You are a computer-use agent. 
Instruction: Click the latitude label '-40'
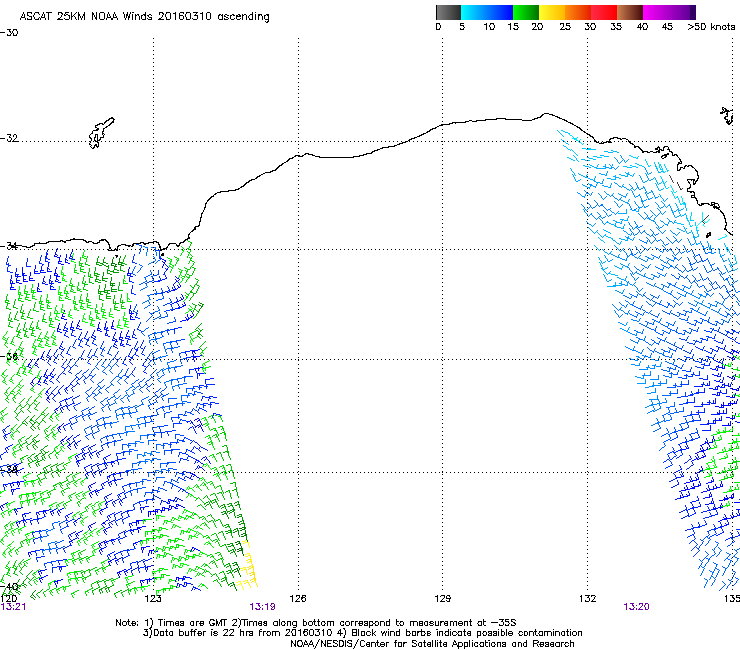pos(9,586)
